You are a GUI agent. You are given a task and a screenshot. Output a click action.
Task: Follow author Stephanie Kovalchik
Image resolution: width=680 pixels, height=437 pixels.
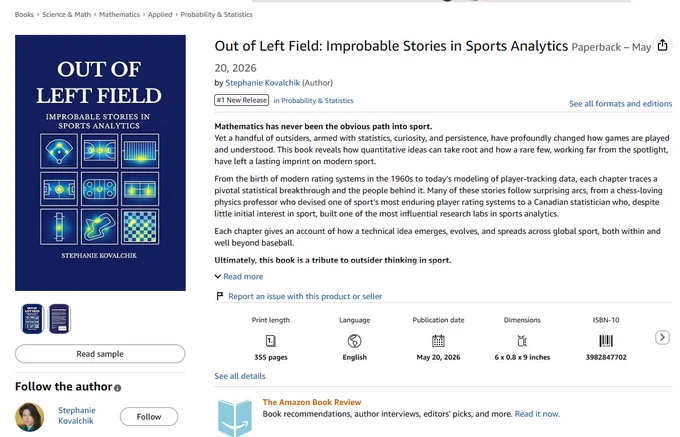[149, 417]
